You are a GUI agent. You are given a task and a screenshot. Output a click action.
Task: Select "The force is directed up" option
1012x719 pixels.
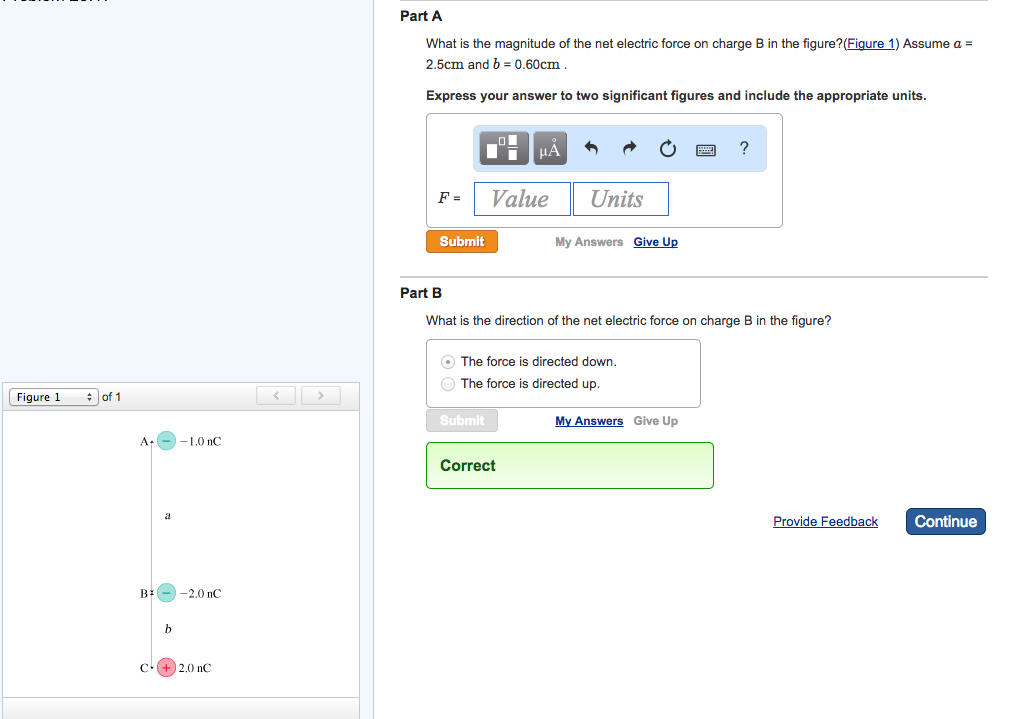click(448, 384)
